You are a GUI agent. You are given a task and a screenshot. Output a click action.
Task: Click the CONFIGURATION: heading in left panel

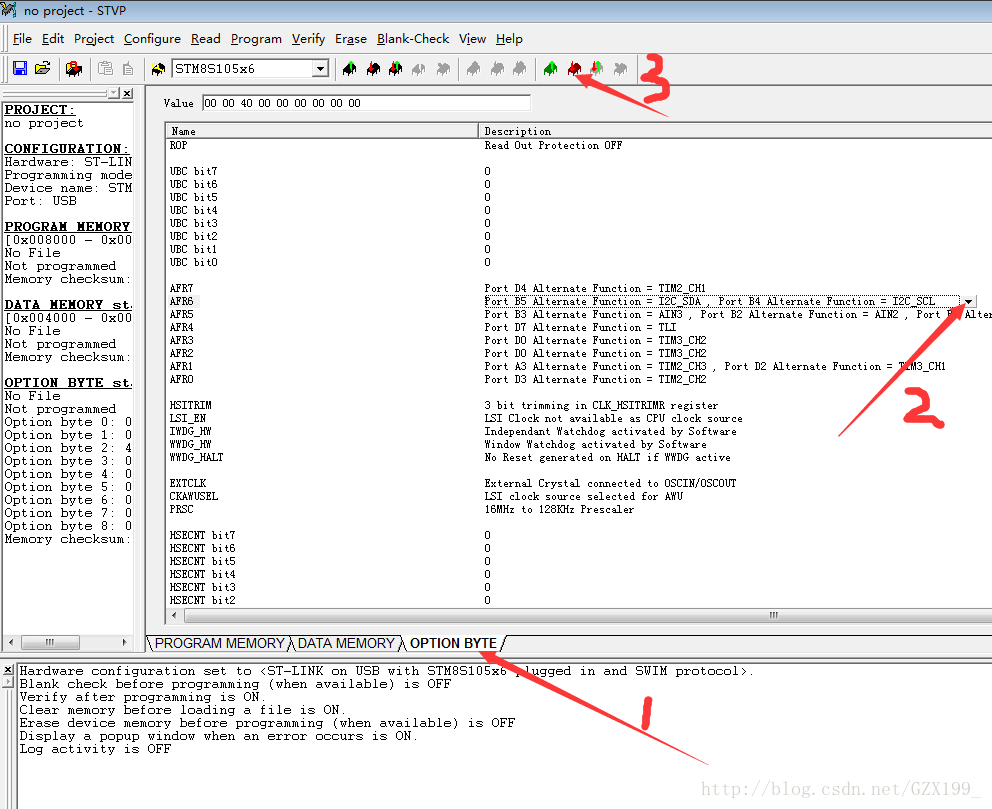pos(66,149)
